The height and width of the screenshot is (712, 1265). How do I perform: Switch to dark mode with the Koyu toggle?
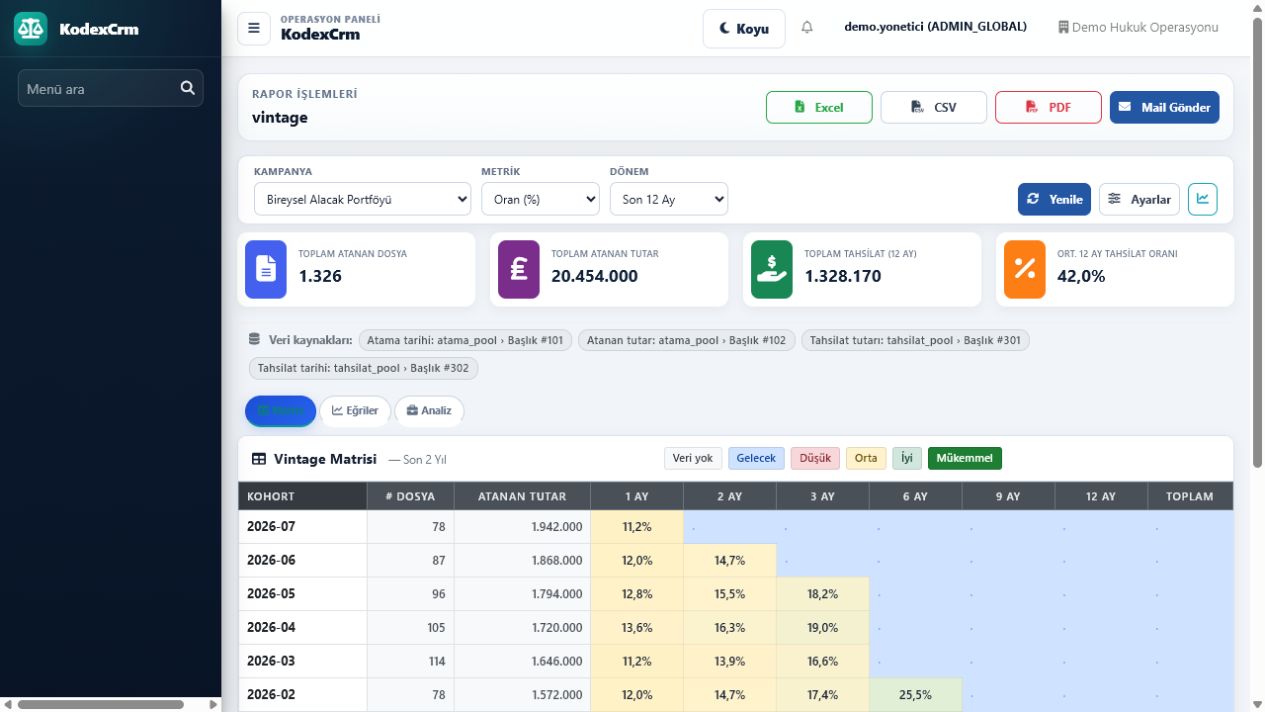pyautogui.click(x=744, y=29)
